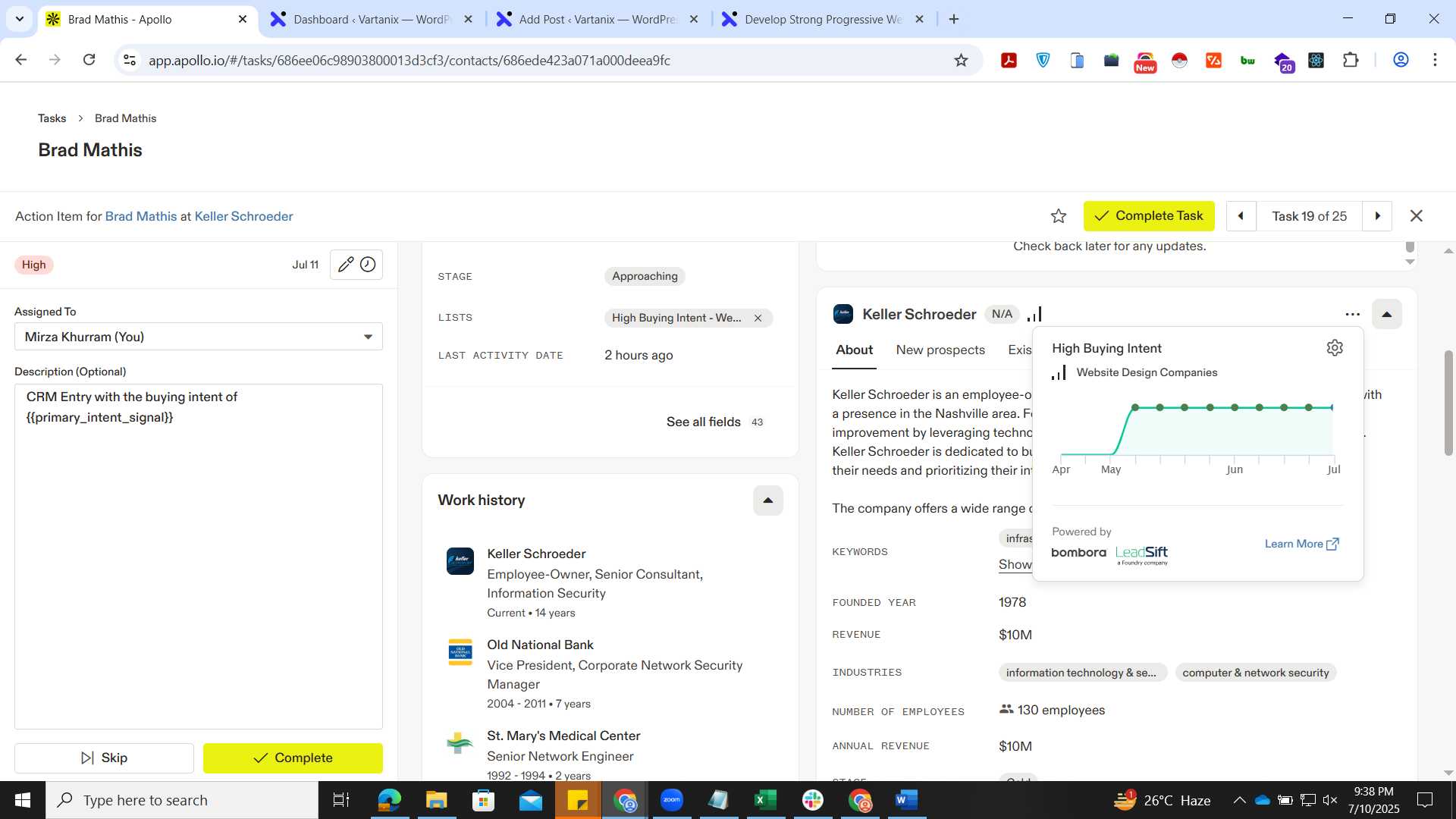
Task: Click St. Mary's Medical Center logo
Action: (460, 743)
